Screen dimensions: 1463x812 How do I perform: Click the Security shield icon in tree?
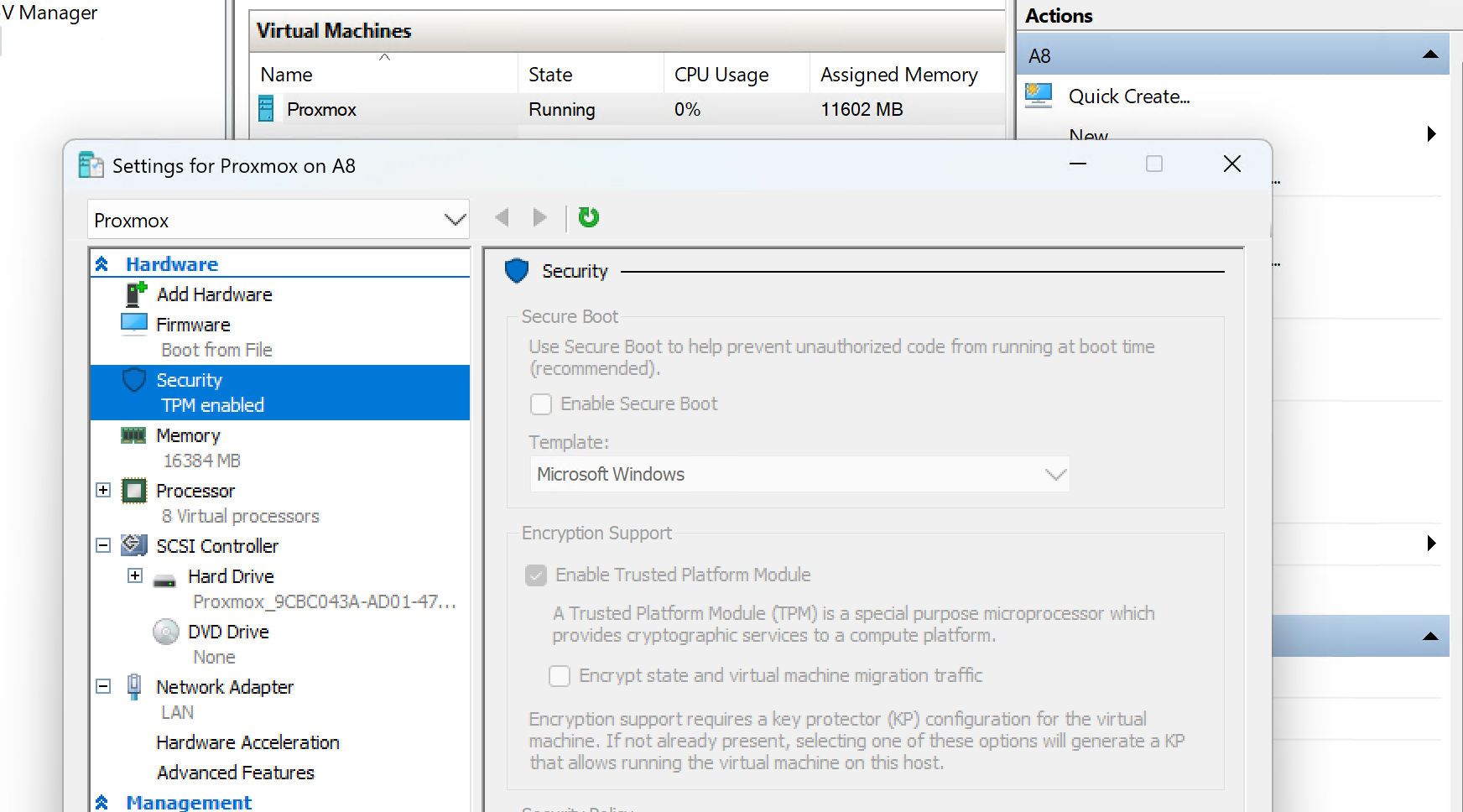134,380
